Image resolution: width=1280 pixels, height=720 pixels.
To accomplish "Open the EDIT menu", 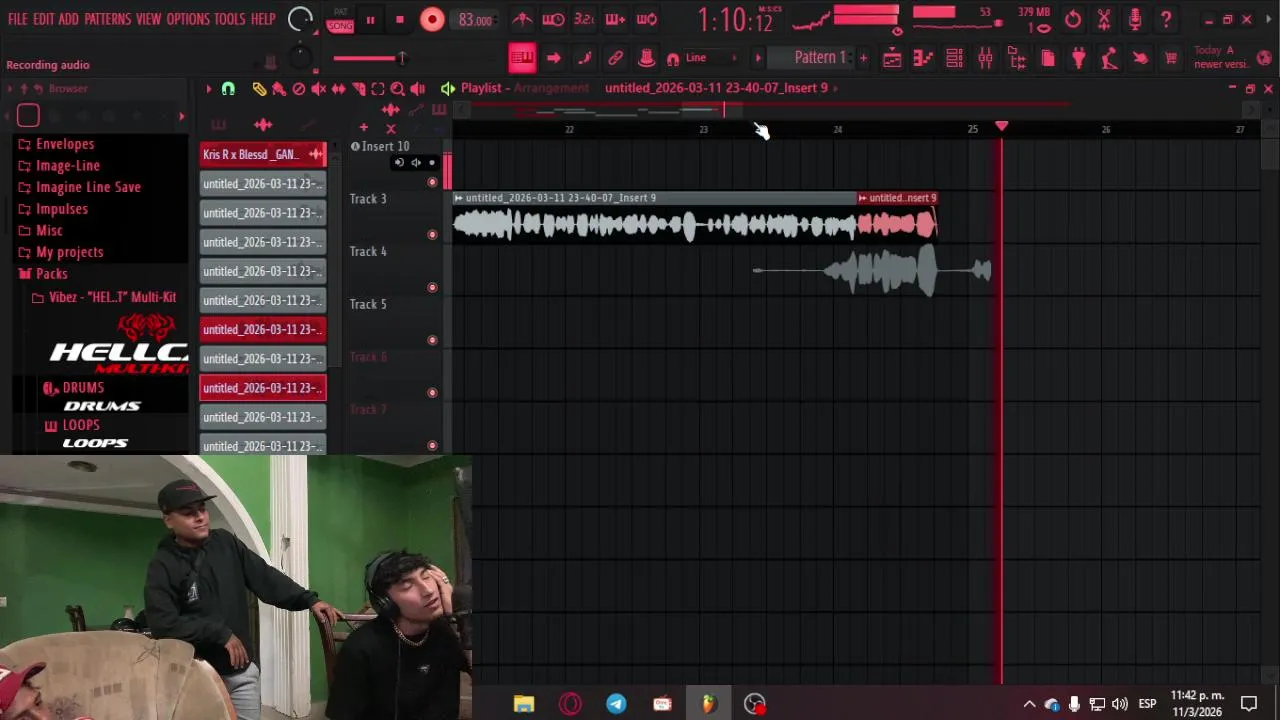I will pos(43,19).
